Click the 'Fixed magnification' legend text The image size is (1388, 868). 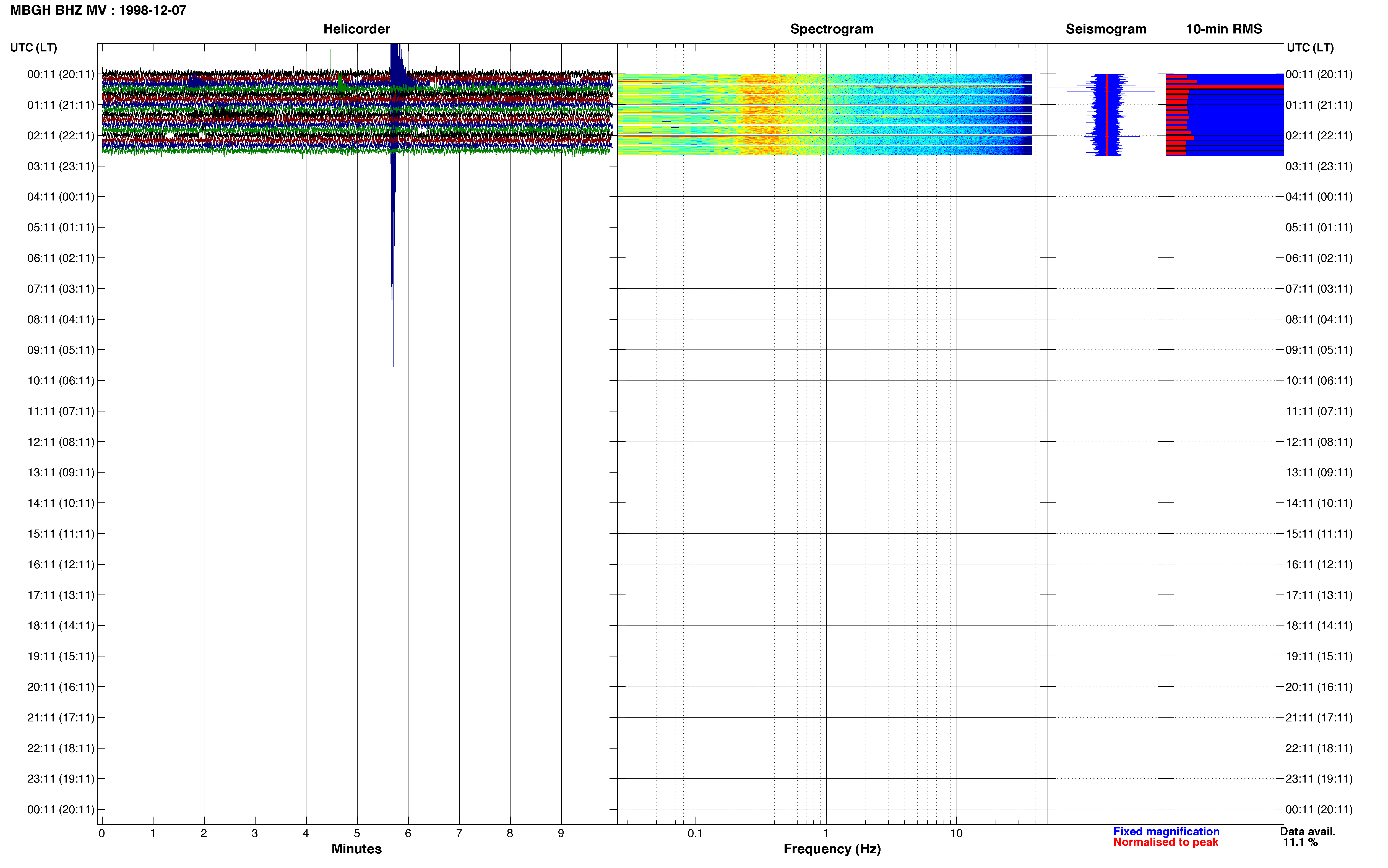pos(1166,831)
